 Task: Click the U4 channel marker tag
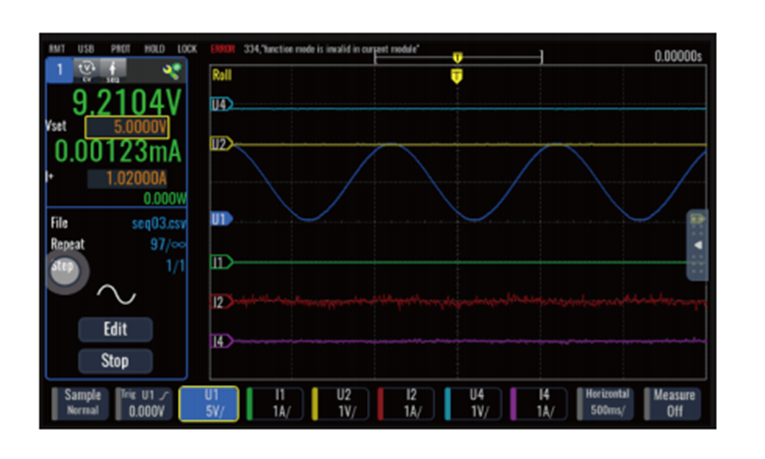coord(221,104)
